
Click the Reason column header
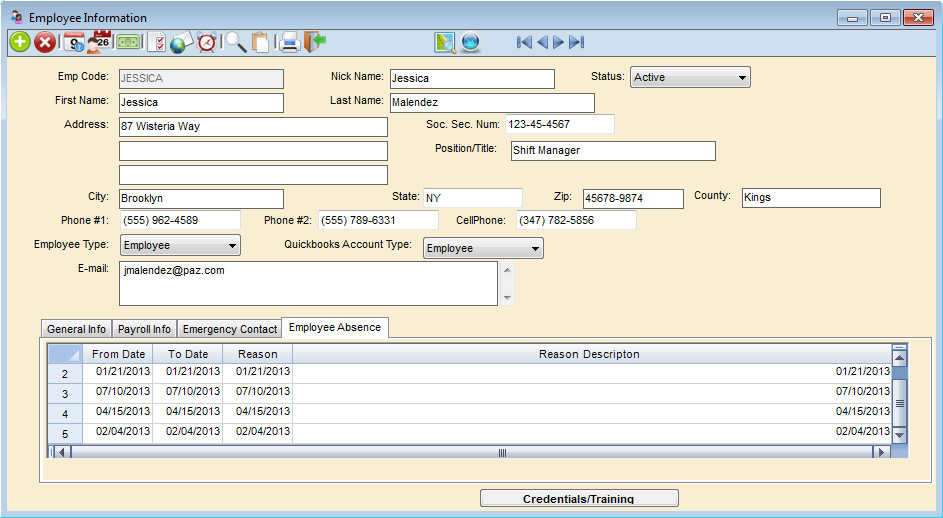point(257,354)
